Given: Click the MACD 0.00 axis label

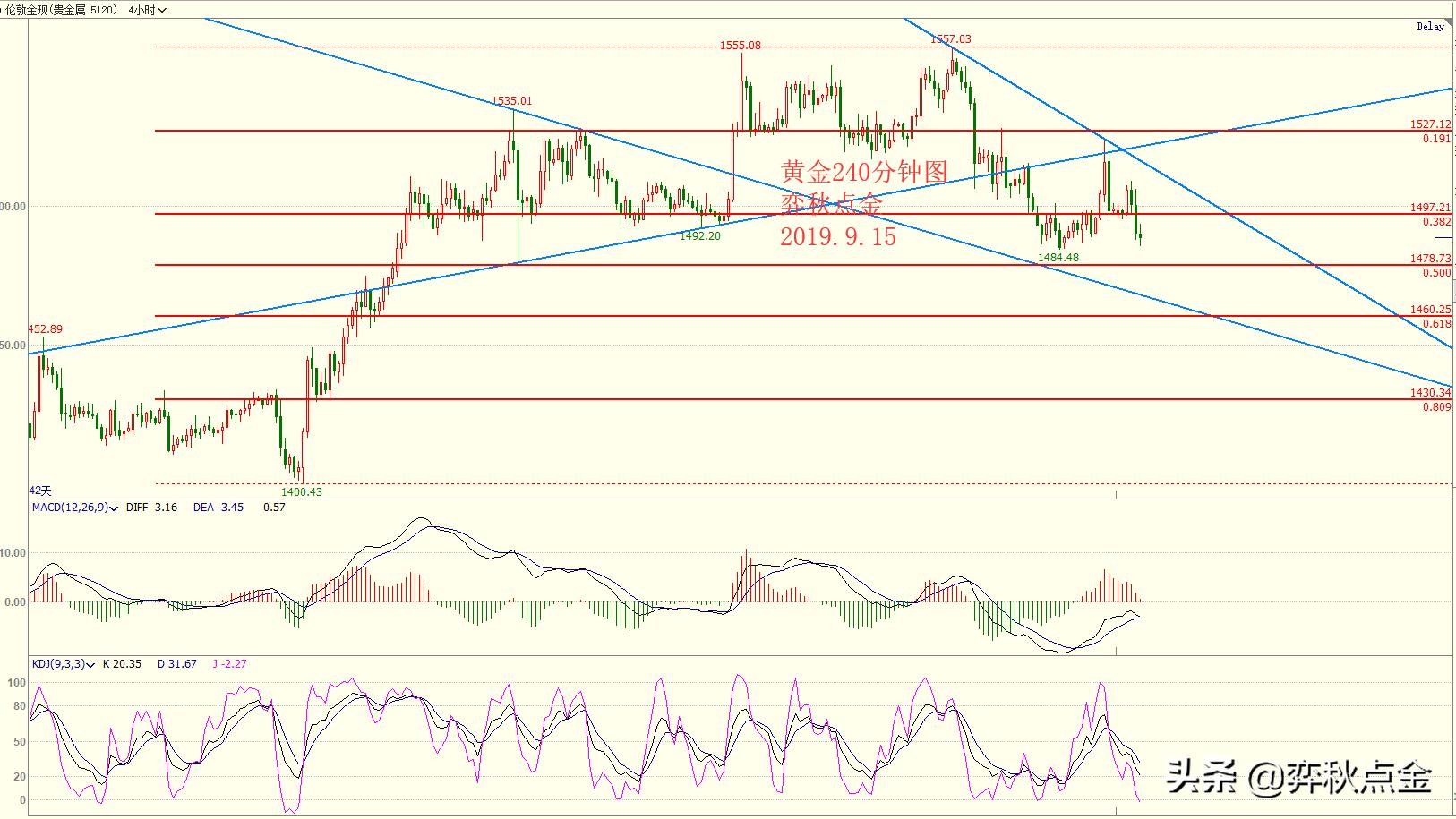Looking at the screenshot, I should [16, 602].
